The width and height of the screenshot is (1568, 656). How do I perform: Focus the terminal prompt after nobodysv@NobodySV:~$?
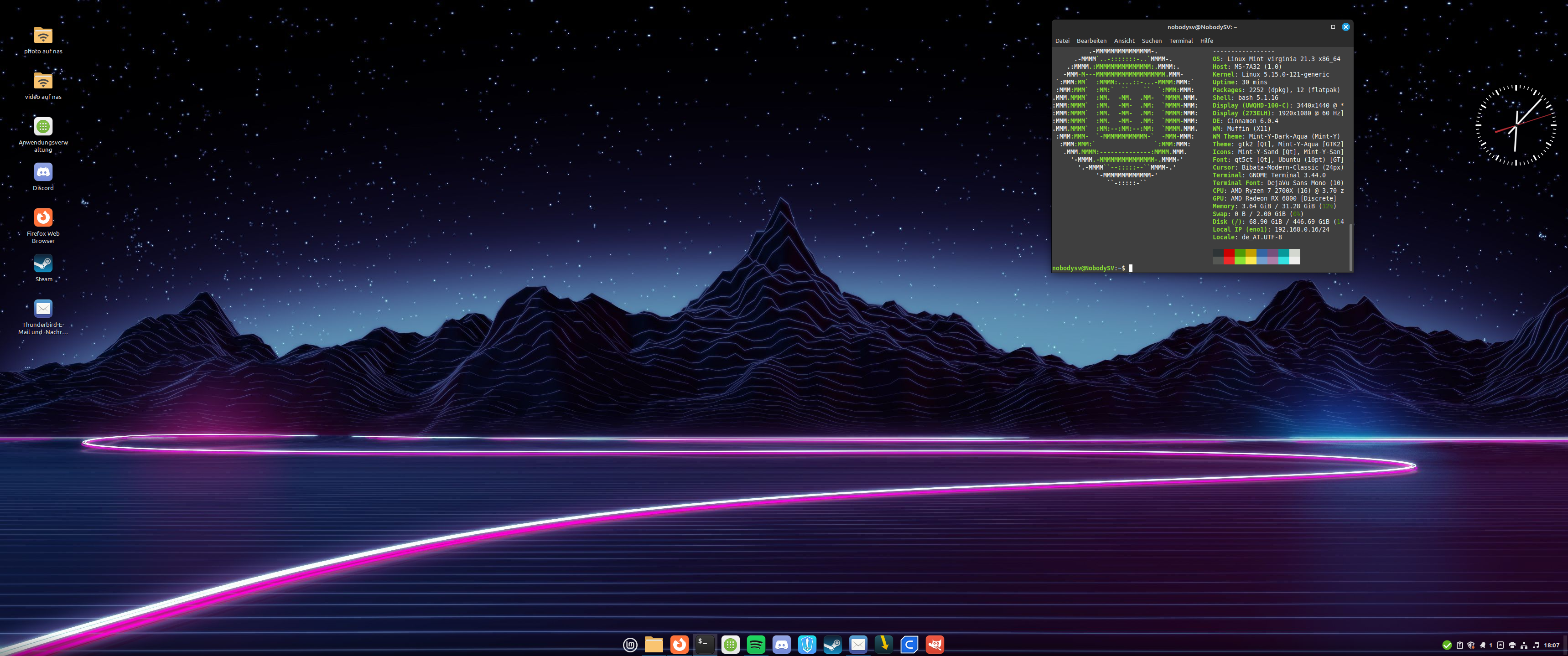click(x=1130, y=269)
